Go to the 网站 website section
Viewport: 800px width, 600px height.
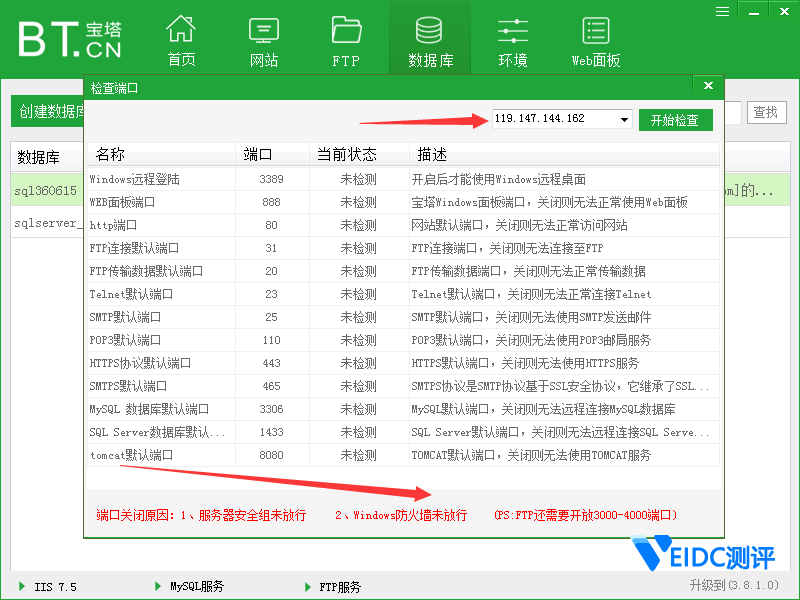click(x=264, y=41)
